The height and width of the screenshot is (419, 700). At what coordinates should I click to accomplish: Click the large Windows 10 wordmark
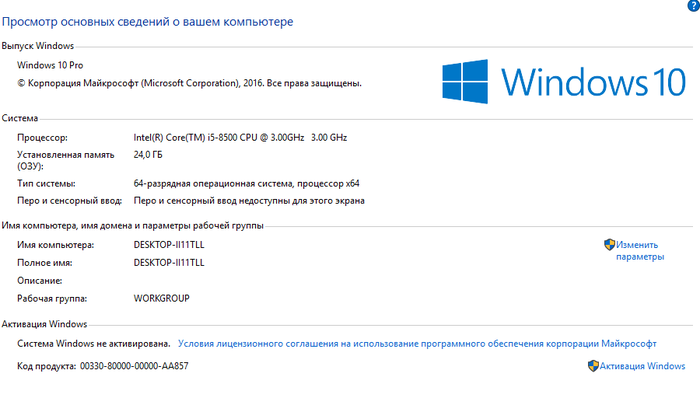tap(593, 82)
